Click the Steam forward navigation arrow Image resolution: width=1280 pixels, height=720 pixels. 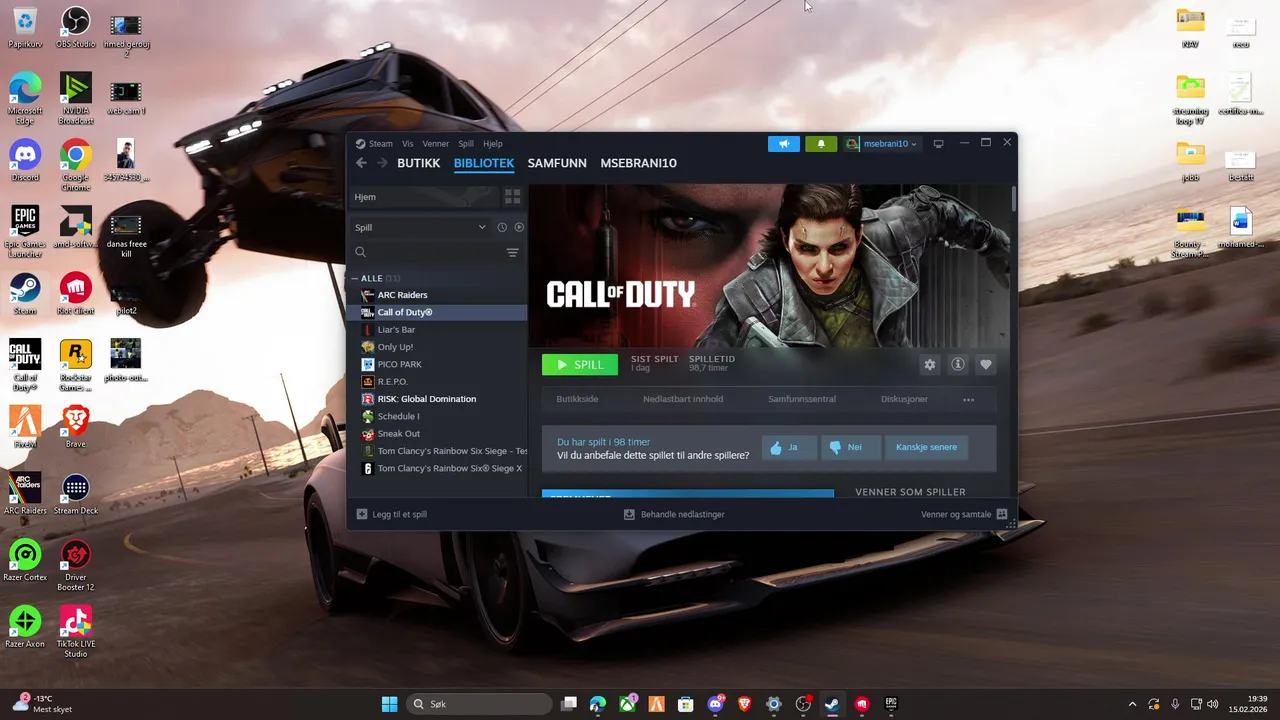point(382,163)
